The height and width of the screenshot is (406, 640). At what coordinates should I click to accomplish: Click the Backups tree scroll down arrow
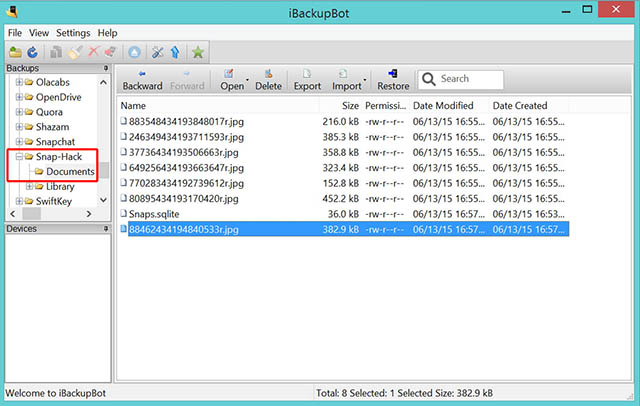click(104, 200)
